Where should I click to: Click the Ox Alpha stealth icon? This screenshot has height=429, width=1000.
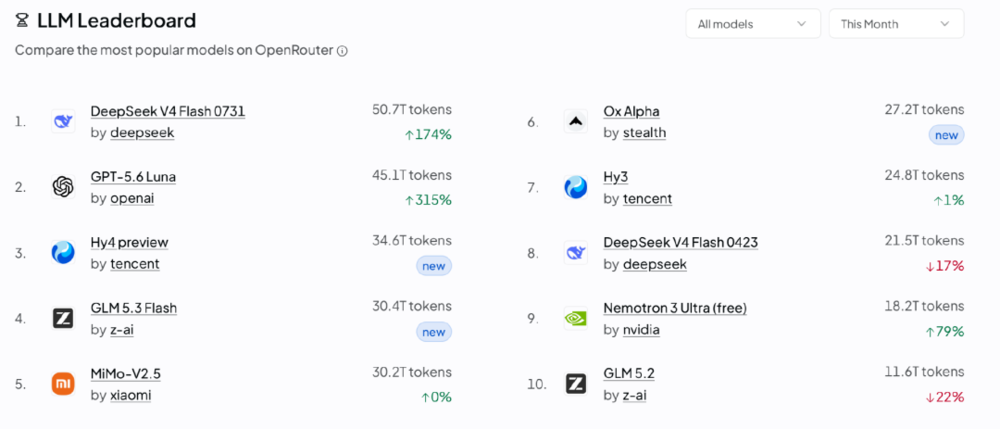coord(576,121)
